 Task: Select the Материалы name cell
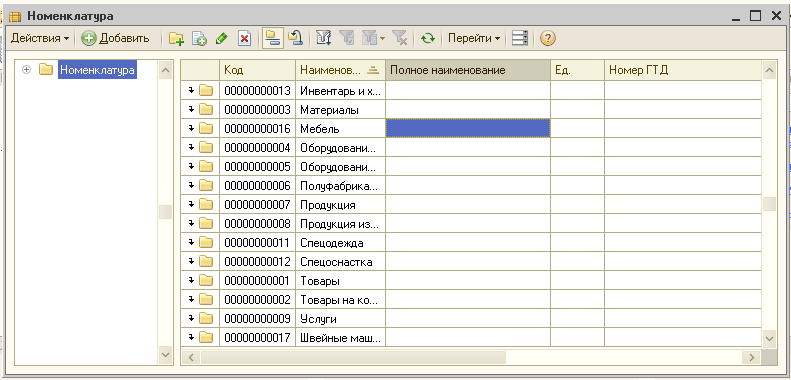[341, 110]
